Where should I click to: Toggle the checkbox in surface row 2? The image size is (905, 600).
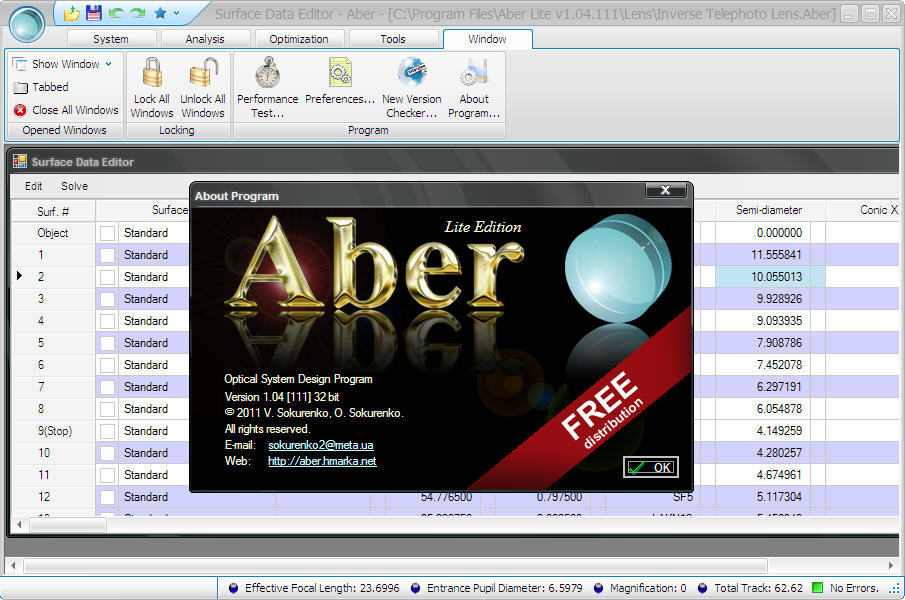[107, 277]
